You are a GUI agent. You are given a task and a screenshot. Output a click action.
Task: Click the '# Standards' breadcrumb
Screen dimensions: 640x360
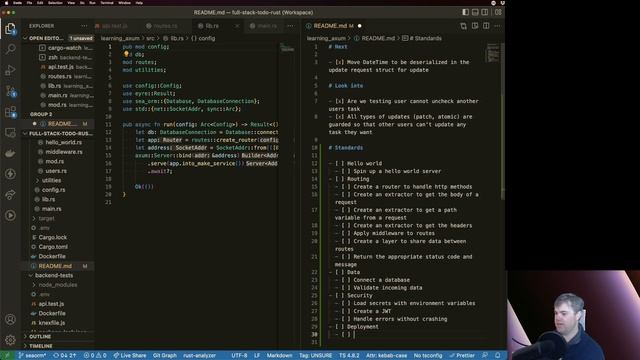[x=422, y=38]
